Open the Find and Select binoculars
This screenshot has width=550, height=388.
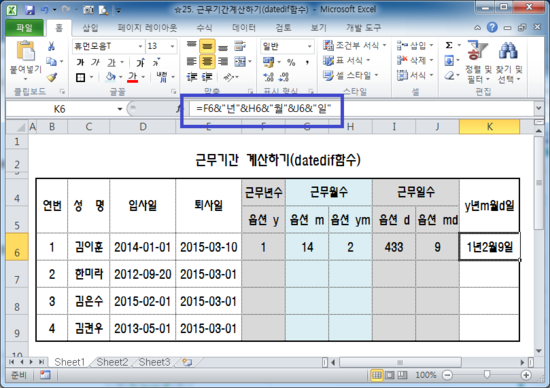click(x=509, y=62)
